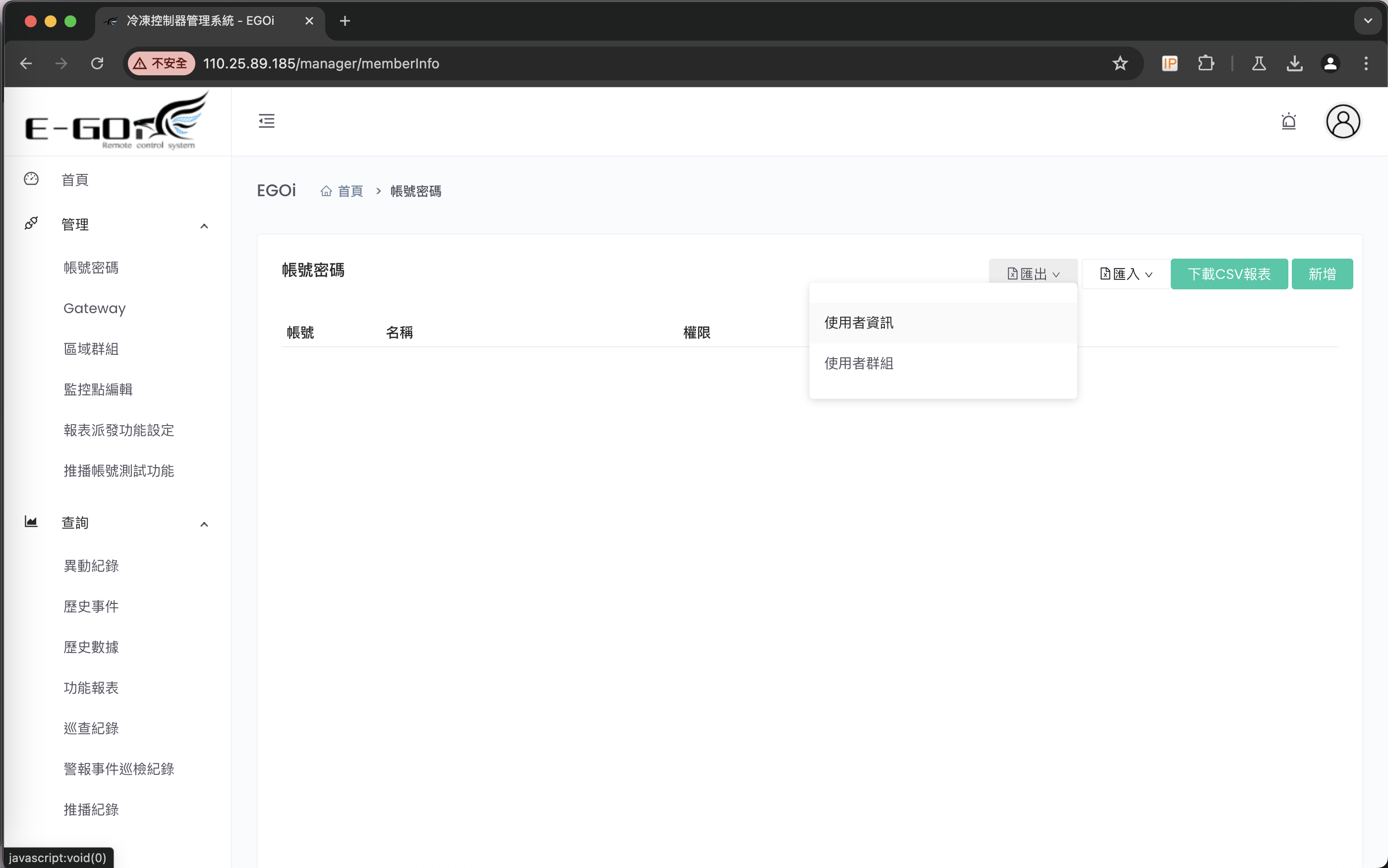The image size is (1388, 868).
Task: Open the user profile avatar menu
Action: click(1342, 121)
